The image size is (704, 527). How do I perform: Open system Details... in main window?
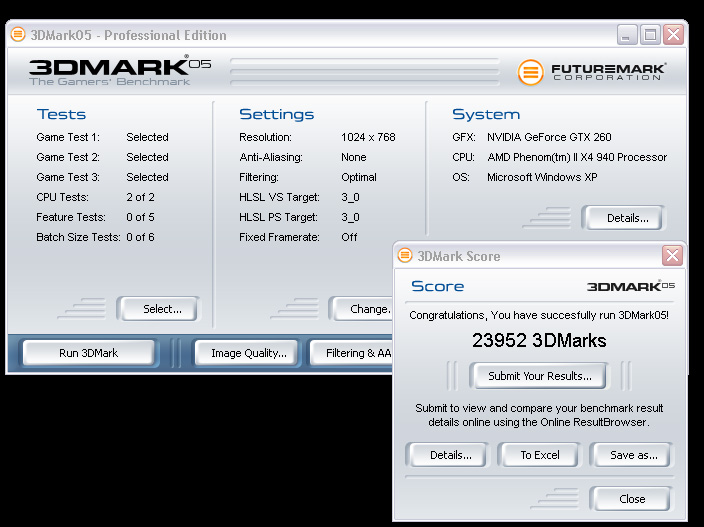point(624,218)
